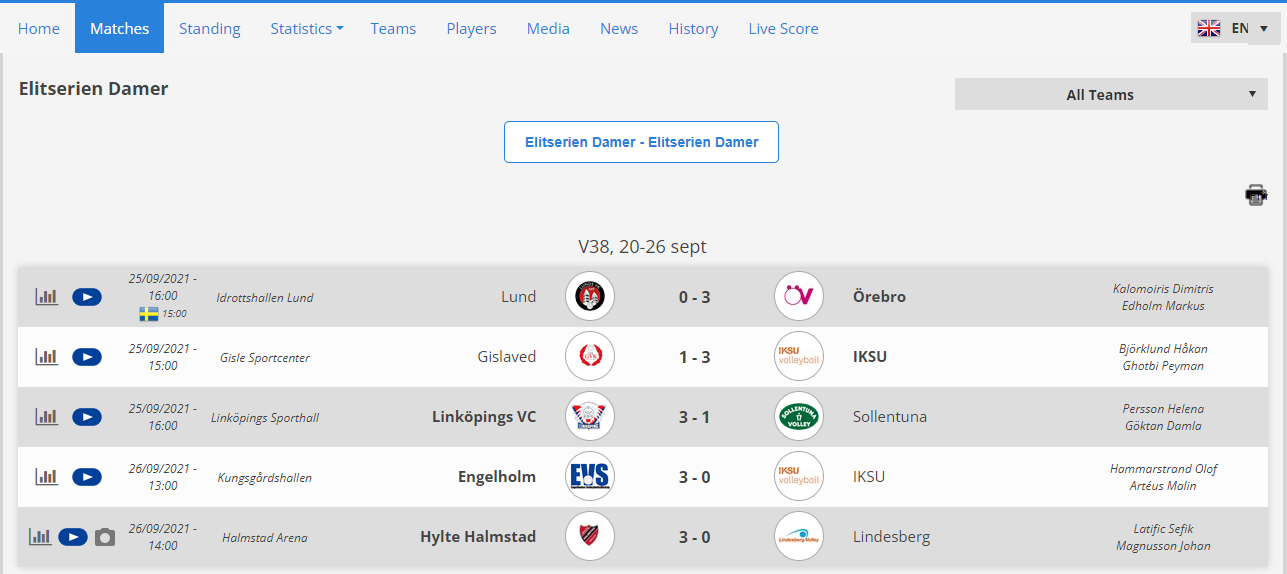
Task: Click the Sollentuna Volley logo
Action: click(x=798, y=416)
